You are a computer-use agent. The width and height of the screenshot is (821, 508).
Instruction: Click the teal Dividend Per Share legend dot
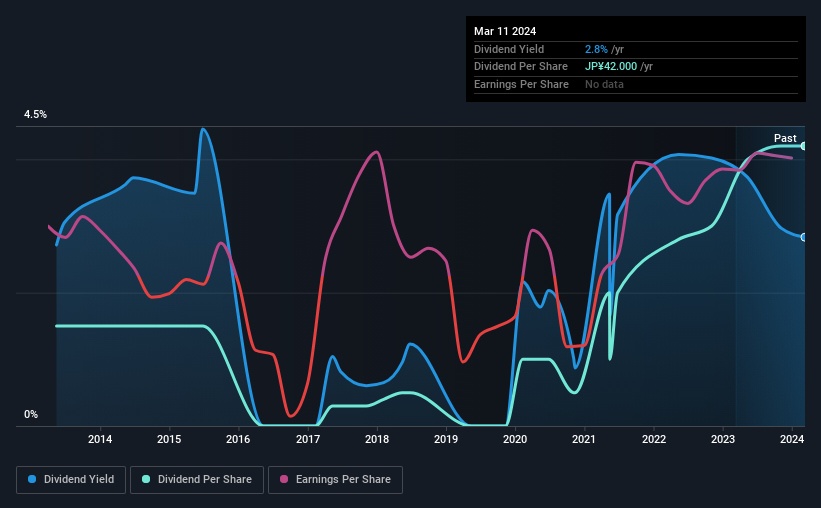[146, 479]
